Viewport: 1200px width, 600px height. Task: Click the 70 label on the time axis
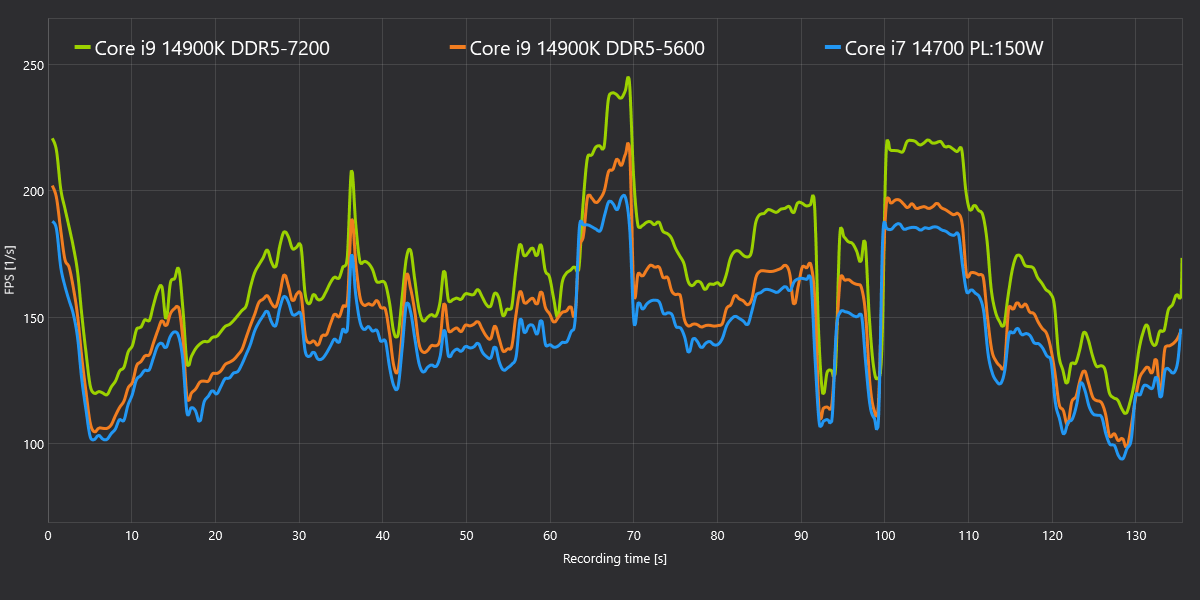(633, 536)
